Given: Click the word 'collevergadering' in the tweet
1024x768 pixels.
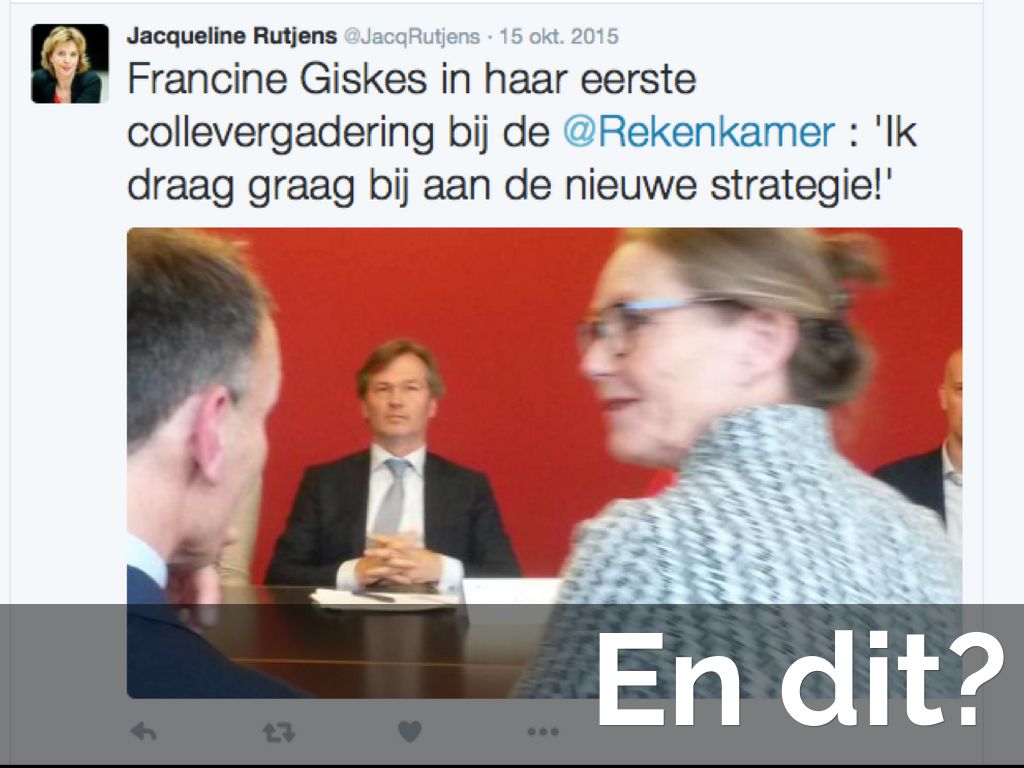Looking at the screenshot, I should coord(281,134).
